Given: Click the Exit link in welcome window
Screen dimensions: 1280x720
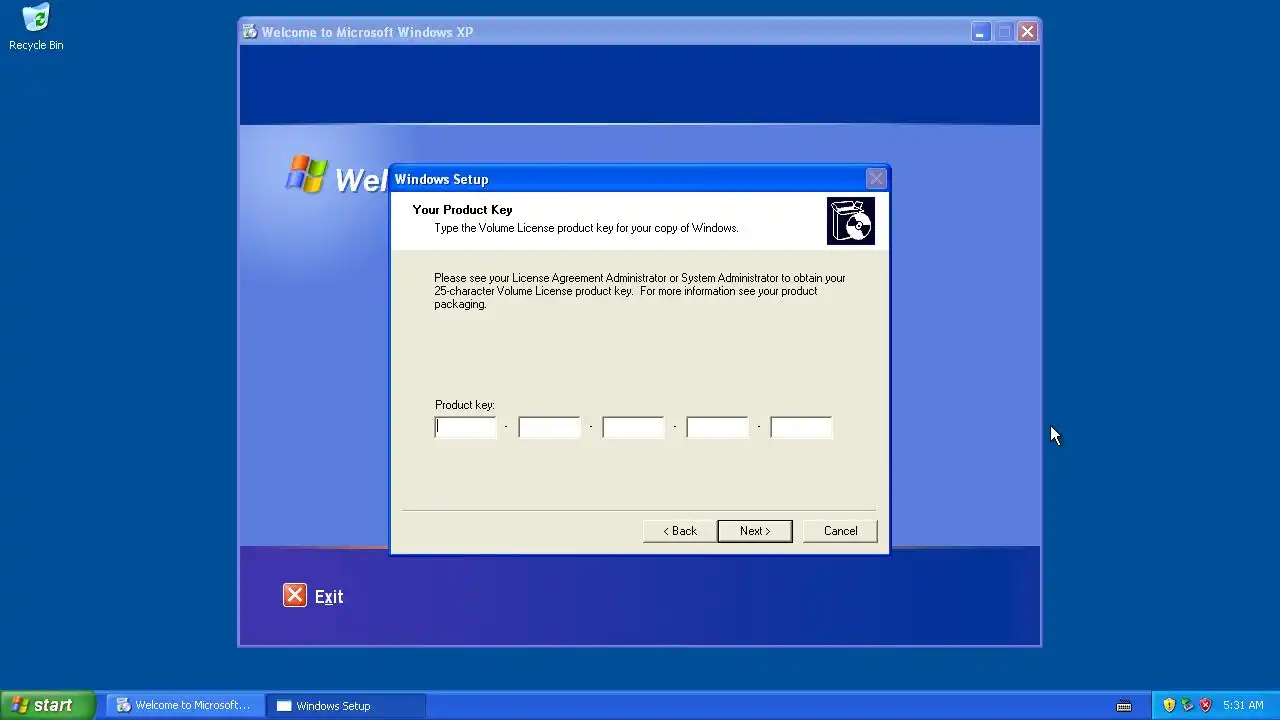Looking at the screenshot, I should tap(329, 597).
